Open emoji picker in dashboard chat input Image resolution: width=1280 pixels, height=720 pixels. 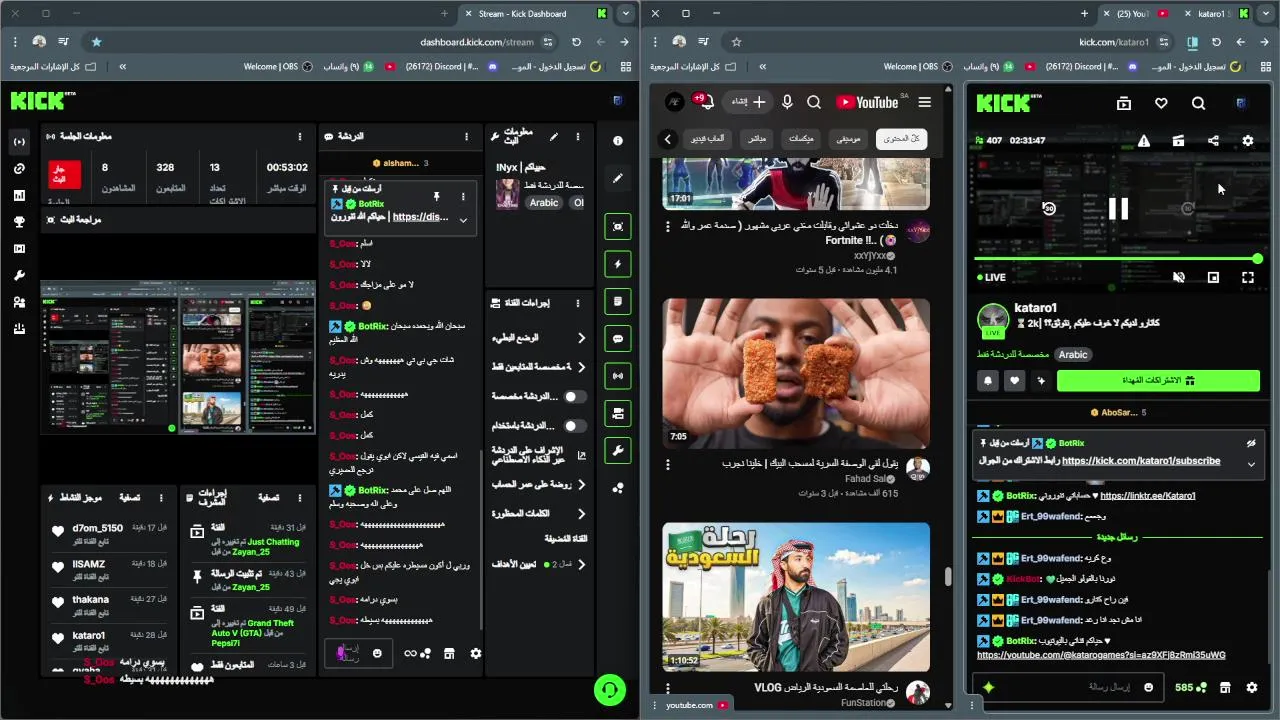point(377,653)
